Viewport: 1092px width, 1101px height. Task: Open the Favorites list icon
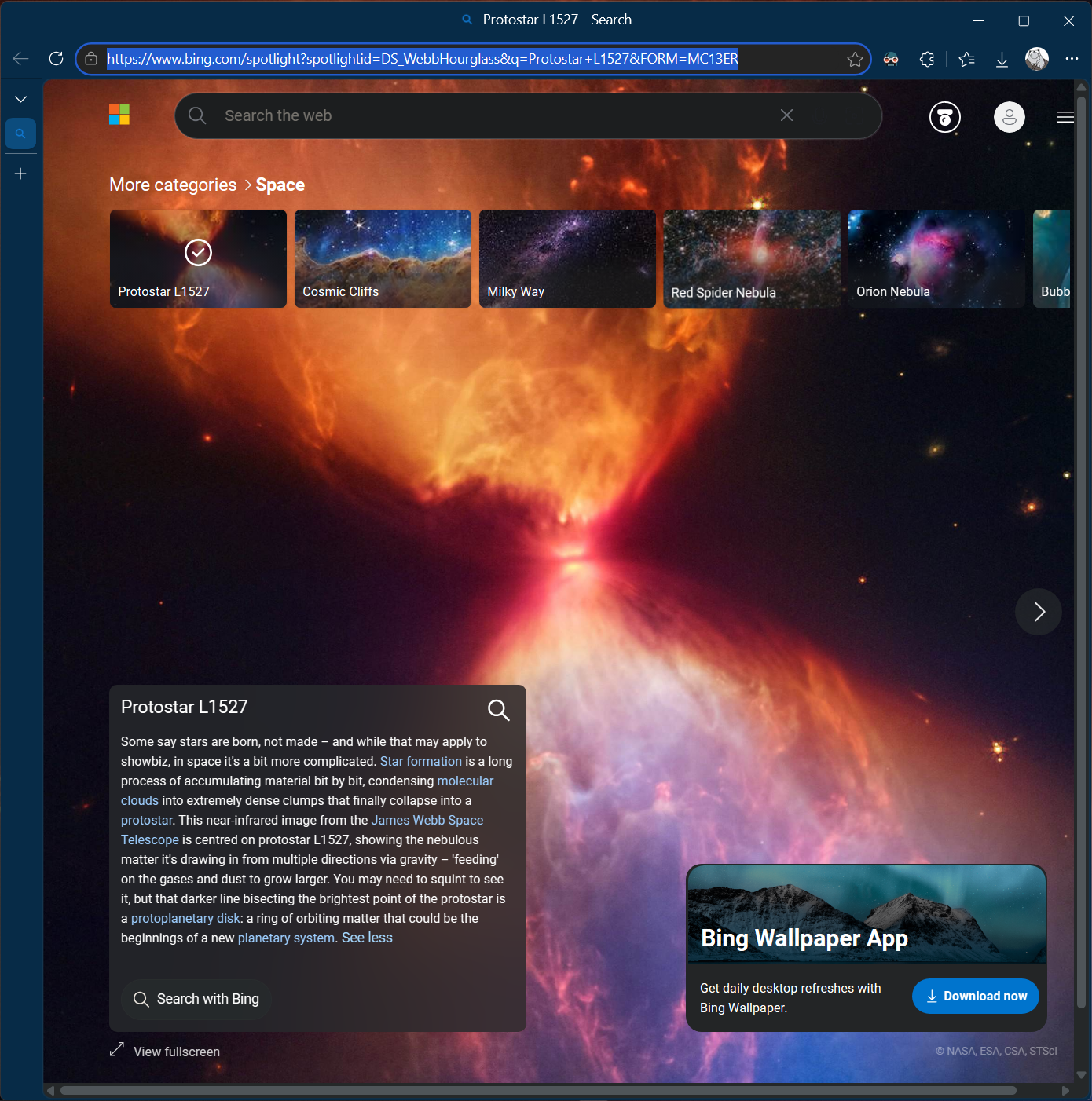[967, 59]
